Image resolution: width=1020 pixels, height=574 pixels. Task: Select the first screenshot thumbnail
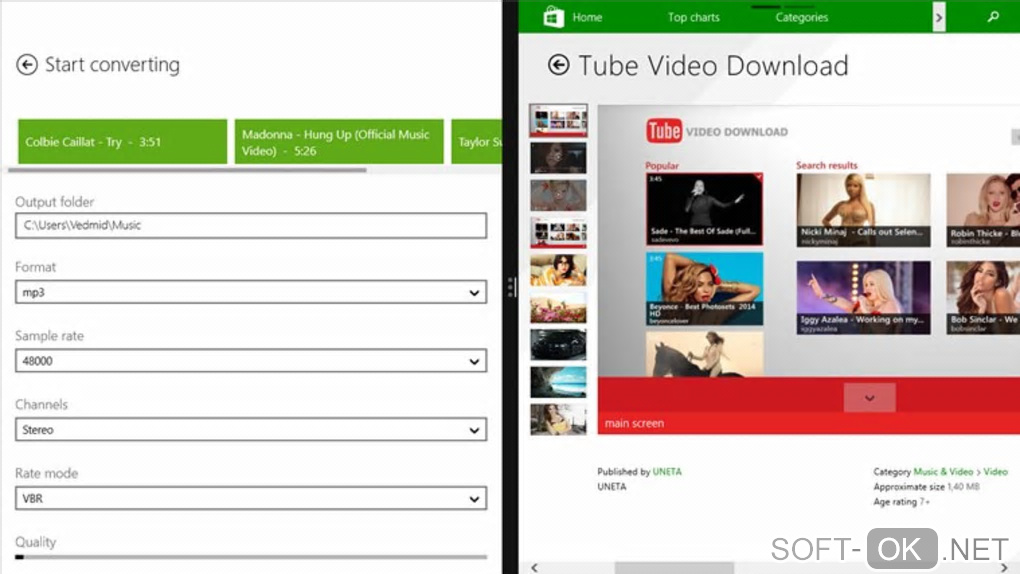pyautogui.click(x=558, y=120)
